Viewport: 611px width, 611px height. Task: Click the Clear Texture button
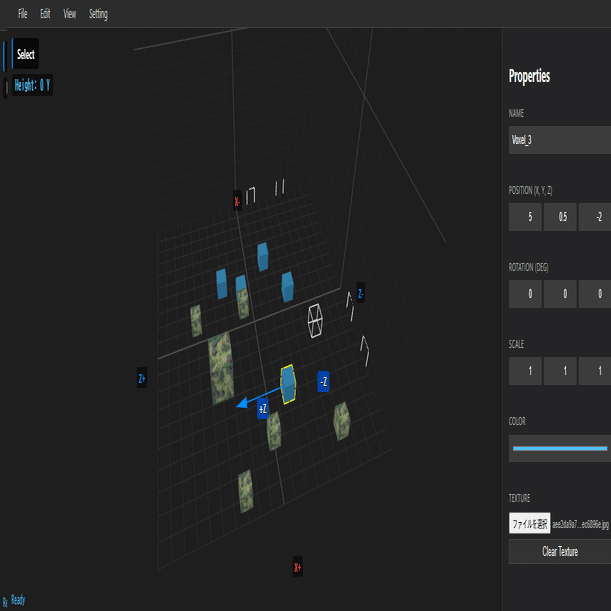click(x=560, y=551)
